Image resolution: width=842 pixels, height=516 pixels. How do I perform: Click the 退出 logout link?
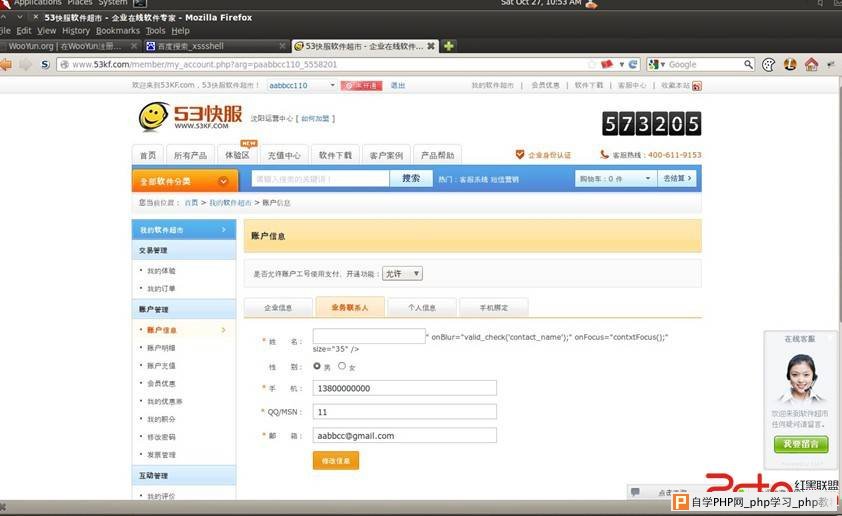pos(397,85)
